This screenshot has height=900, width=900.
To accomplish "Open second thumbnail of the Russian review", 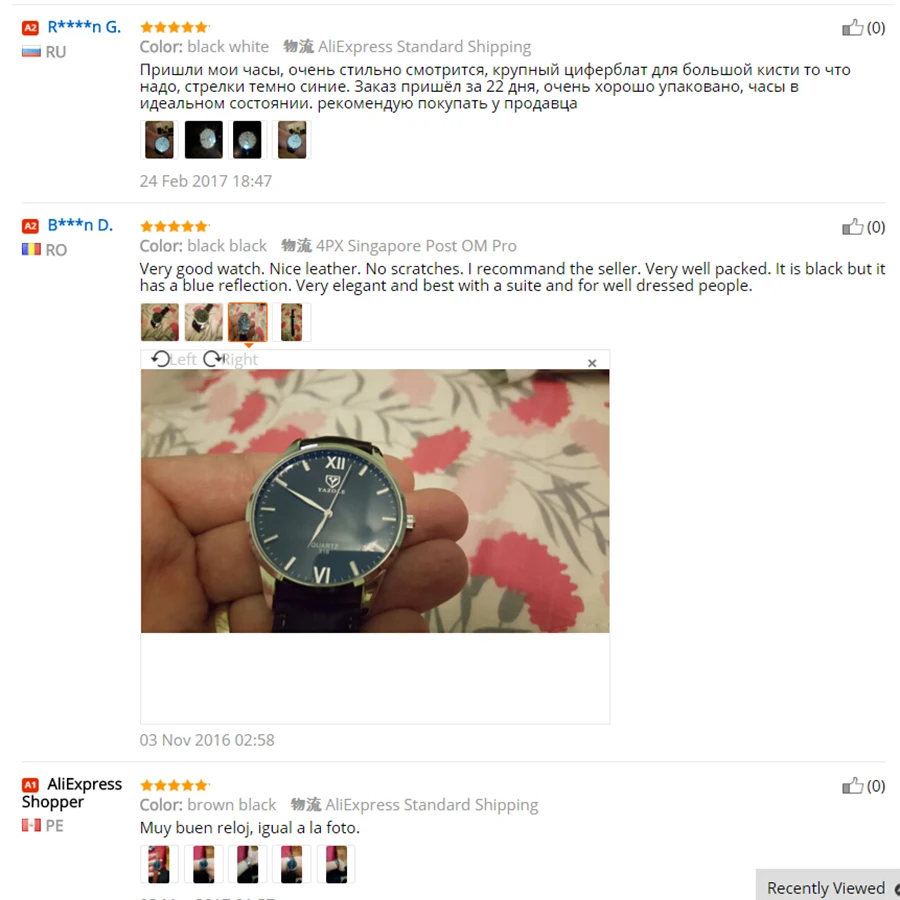I will pyautogui.click(x=204, y=139).
